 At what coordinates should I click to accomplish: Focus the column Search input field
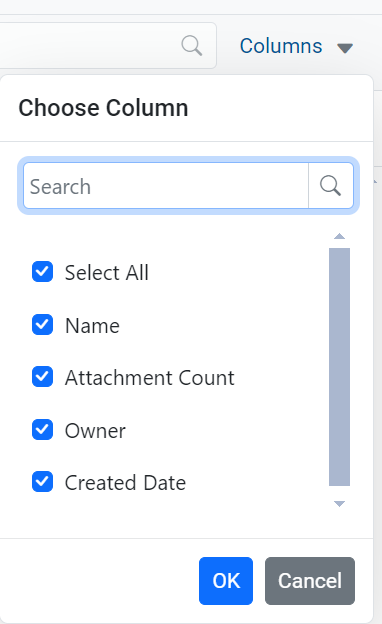pyautogui.click(x=166, y=185)
